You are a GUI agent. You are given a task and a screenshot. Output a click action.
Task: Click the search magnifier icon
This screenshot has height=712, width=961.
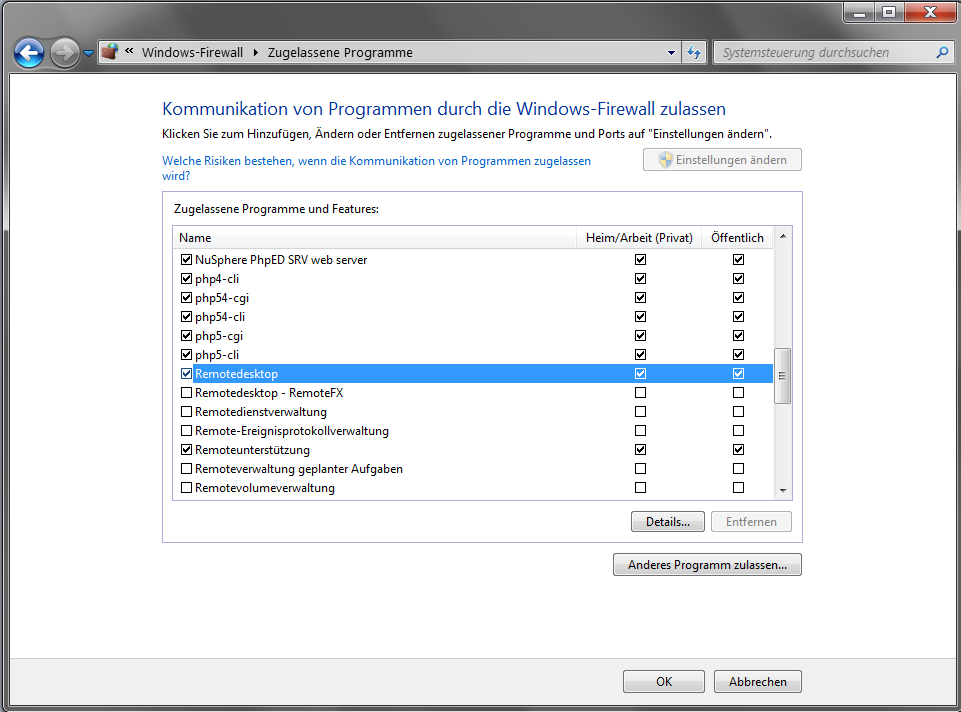[941, 53]
